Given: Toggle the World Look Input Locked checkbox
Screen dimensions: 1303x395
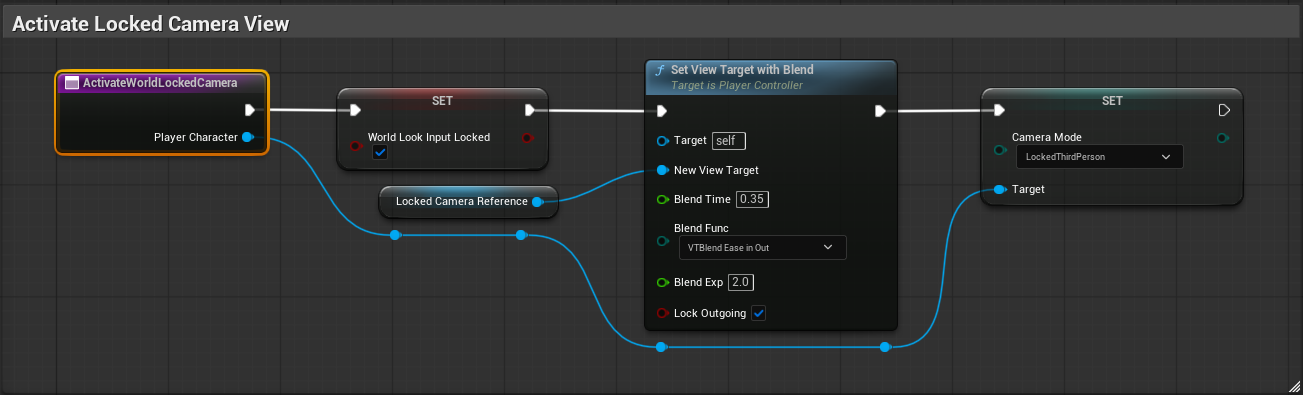Looking at the screenshot, I should pos(380,152).
